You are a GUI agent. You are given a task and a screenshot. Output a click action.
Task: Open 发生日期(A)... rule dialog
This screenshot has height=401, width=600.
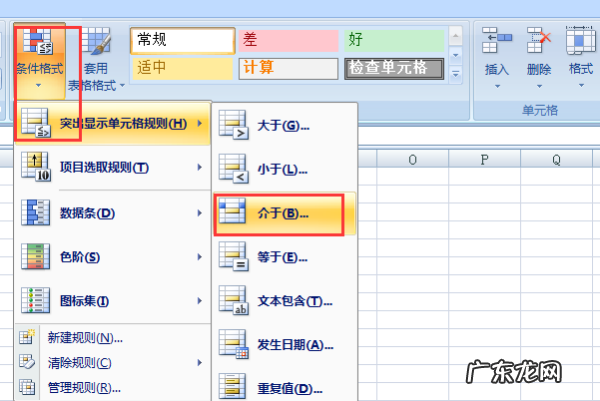[285, 345]
